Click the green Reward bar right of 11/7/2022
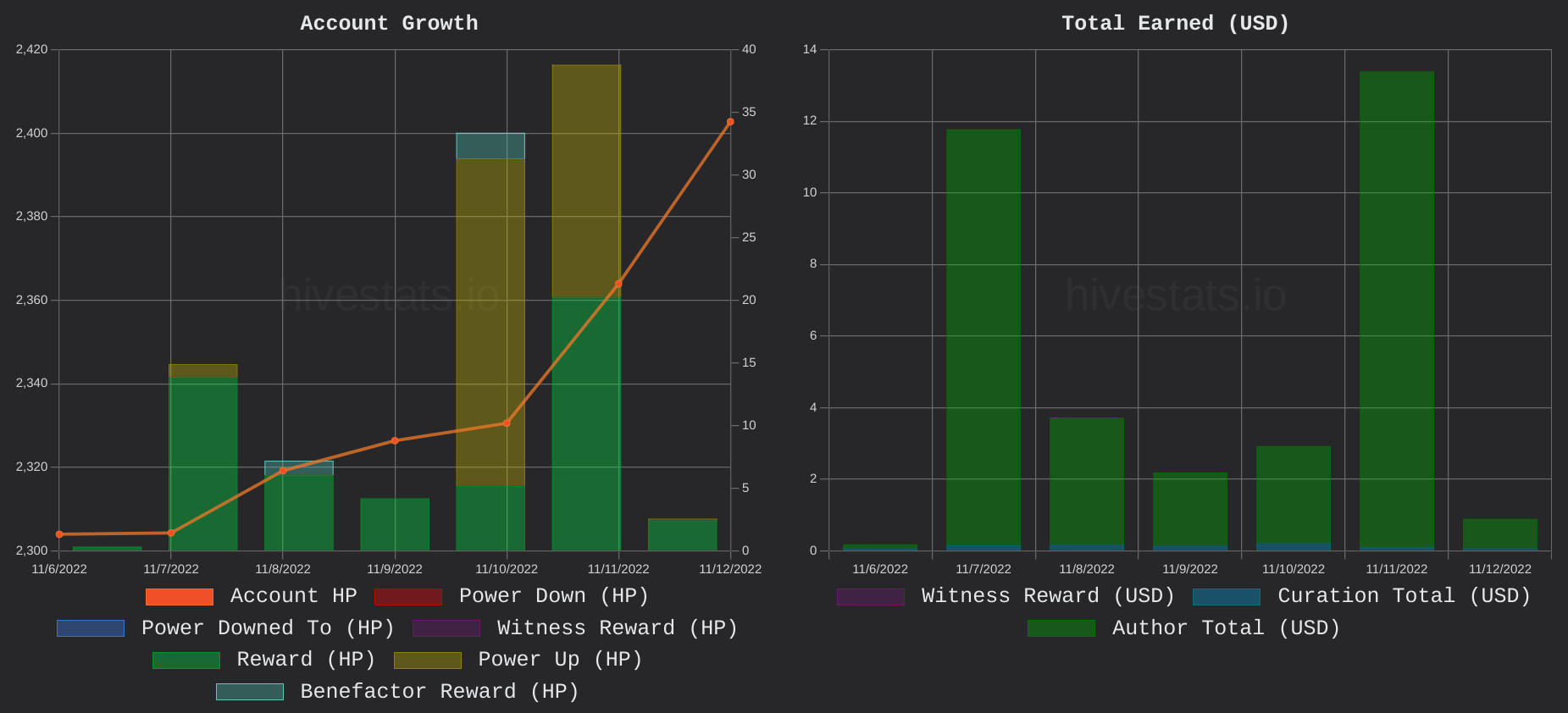Image resolution: width=1568 pixels, height=713 pixels. (203, 464)
